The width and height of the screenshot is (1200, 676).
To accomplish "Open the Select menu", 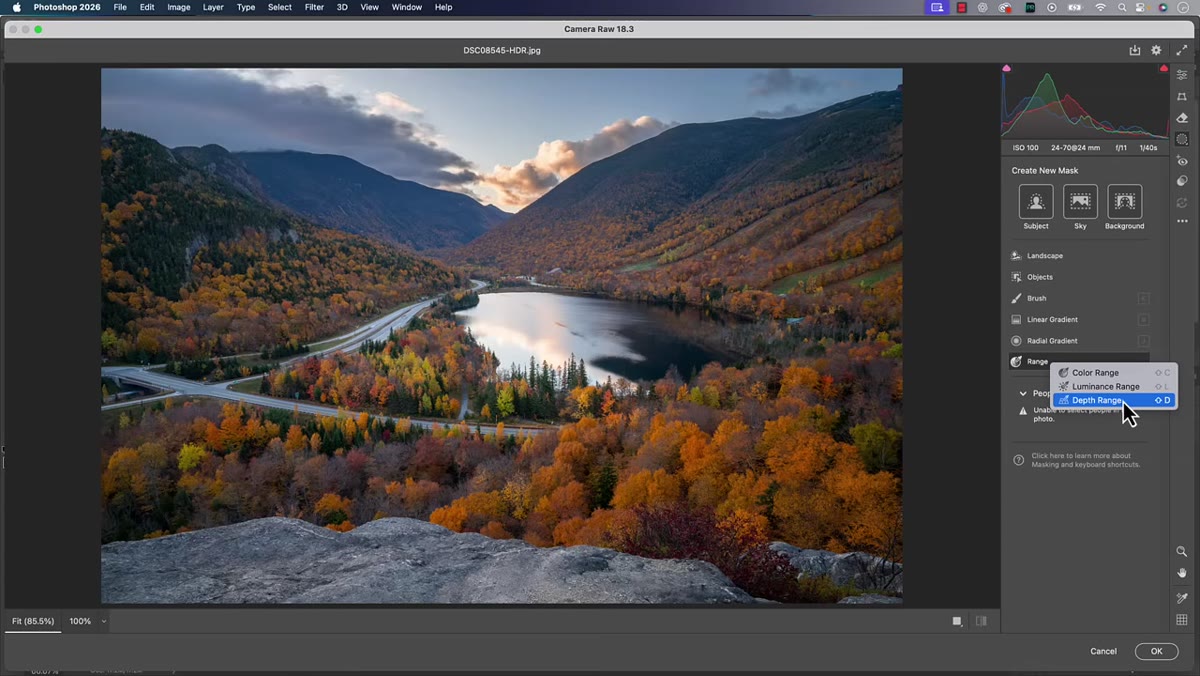I will point(280,7).
